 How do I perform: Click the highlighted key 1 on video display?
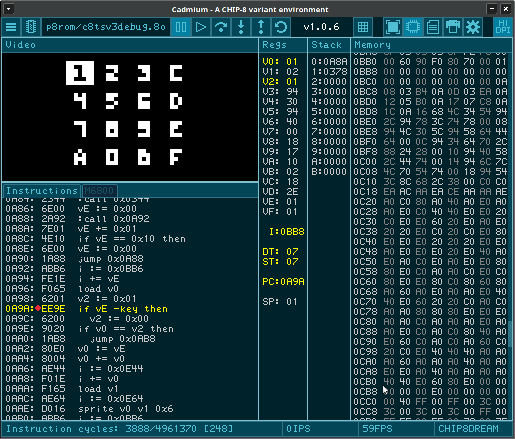tap(80, 73)
